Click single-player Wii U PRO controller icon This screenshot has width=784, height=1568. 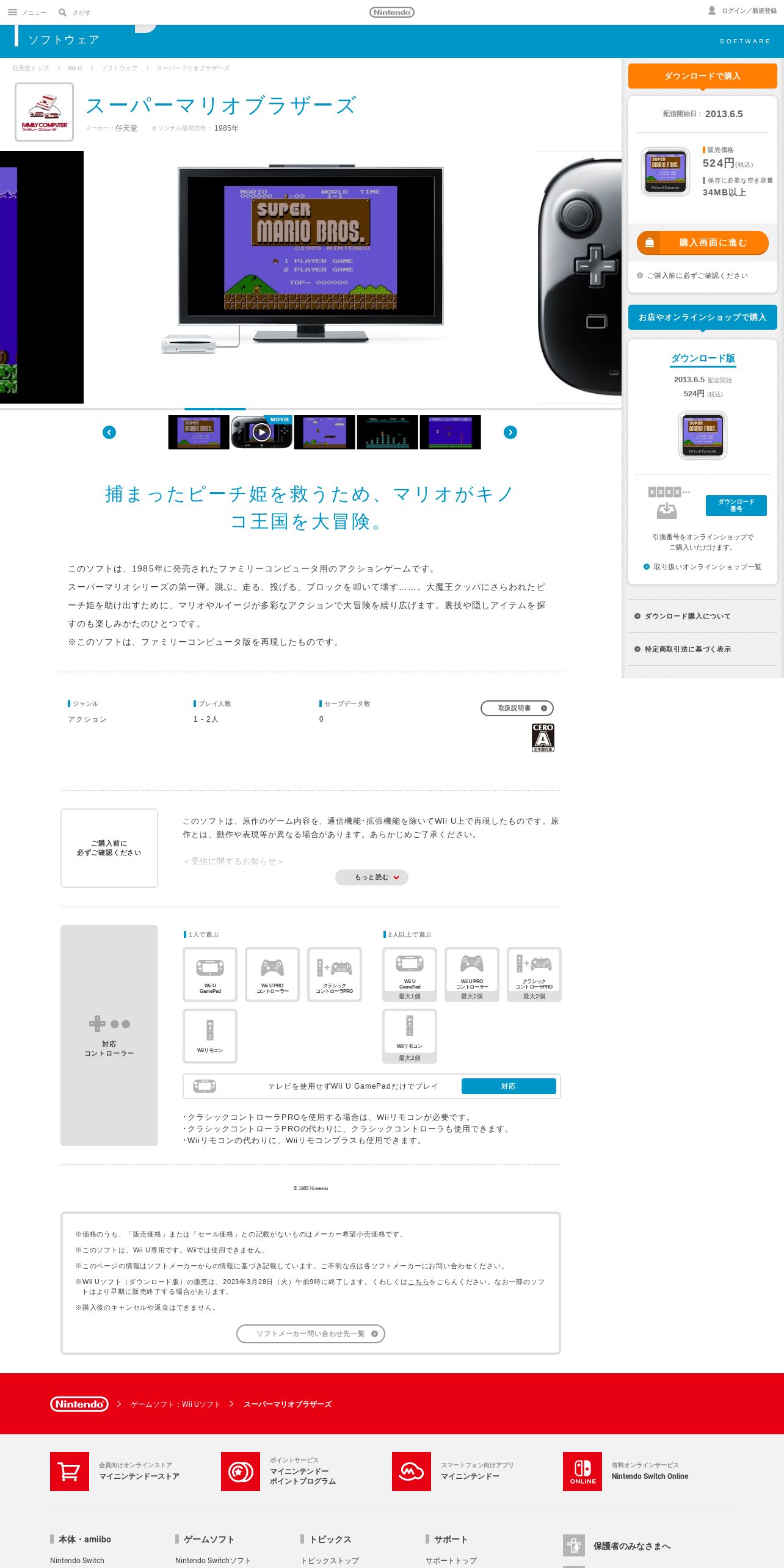(272, 975)
